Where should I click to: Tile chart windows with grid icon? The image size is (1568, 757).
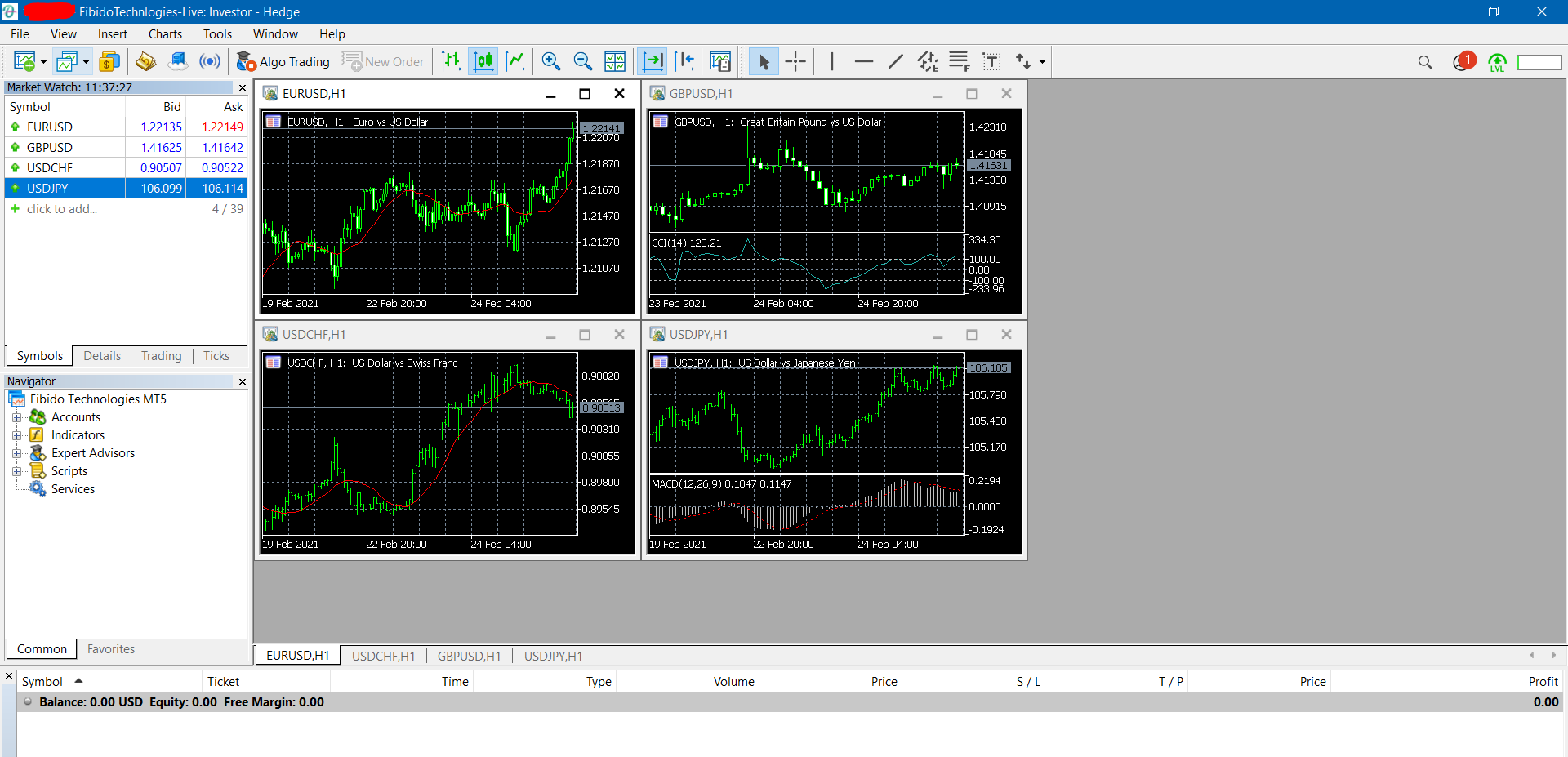tap(615, 61)
